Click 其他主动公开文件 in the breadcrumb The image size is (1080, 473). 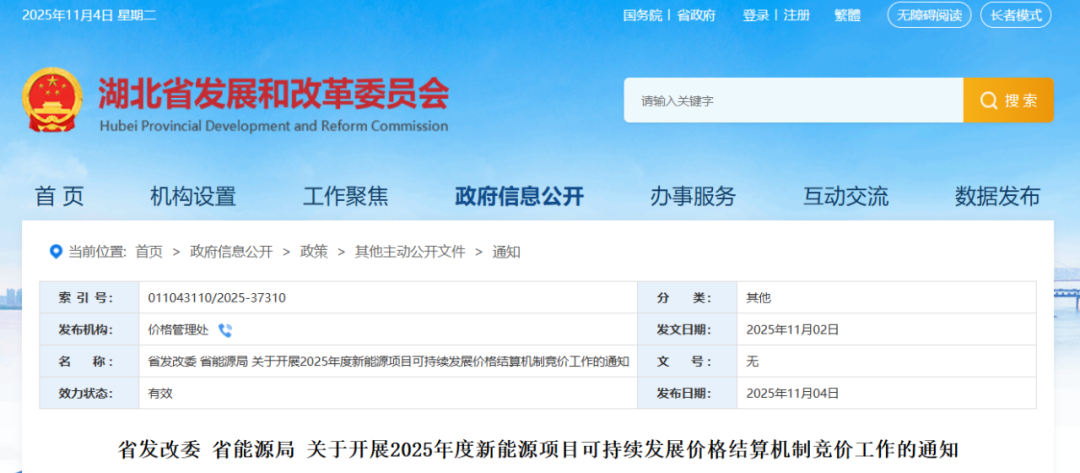click(410, 252)
